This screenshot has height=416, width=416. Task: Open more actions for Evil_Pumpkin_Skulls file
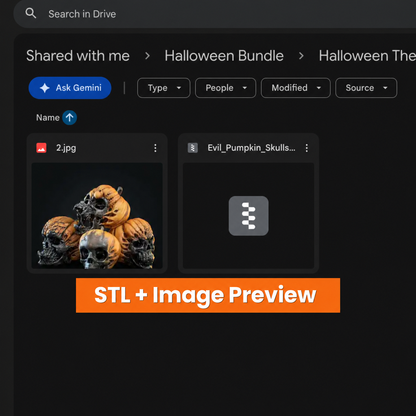[307, 148]
